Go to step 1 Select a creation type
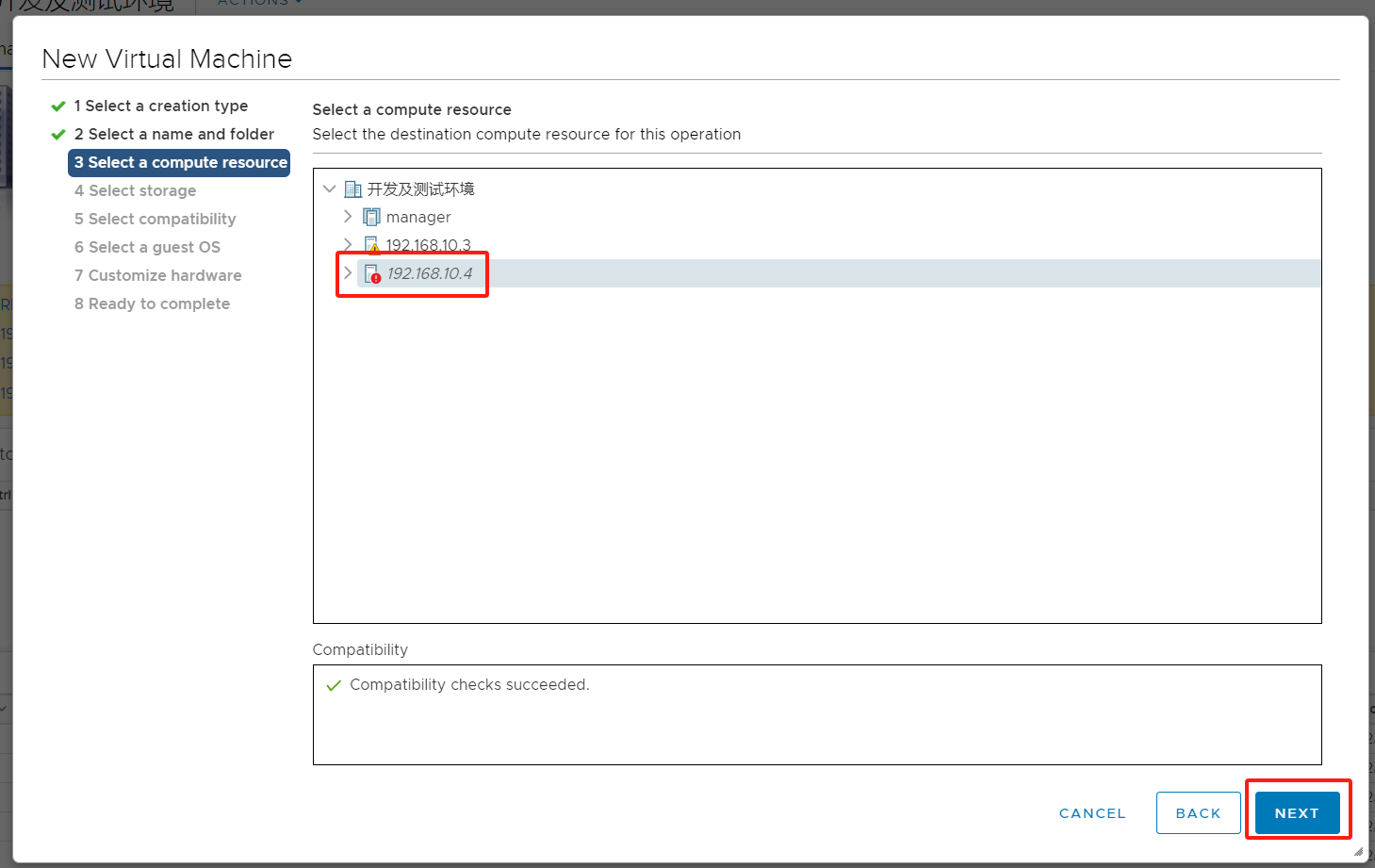 click(x=160, y=106)
